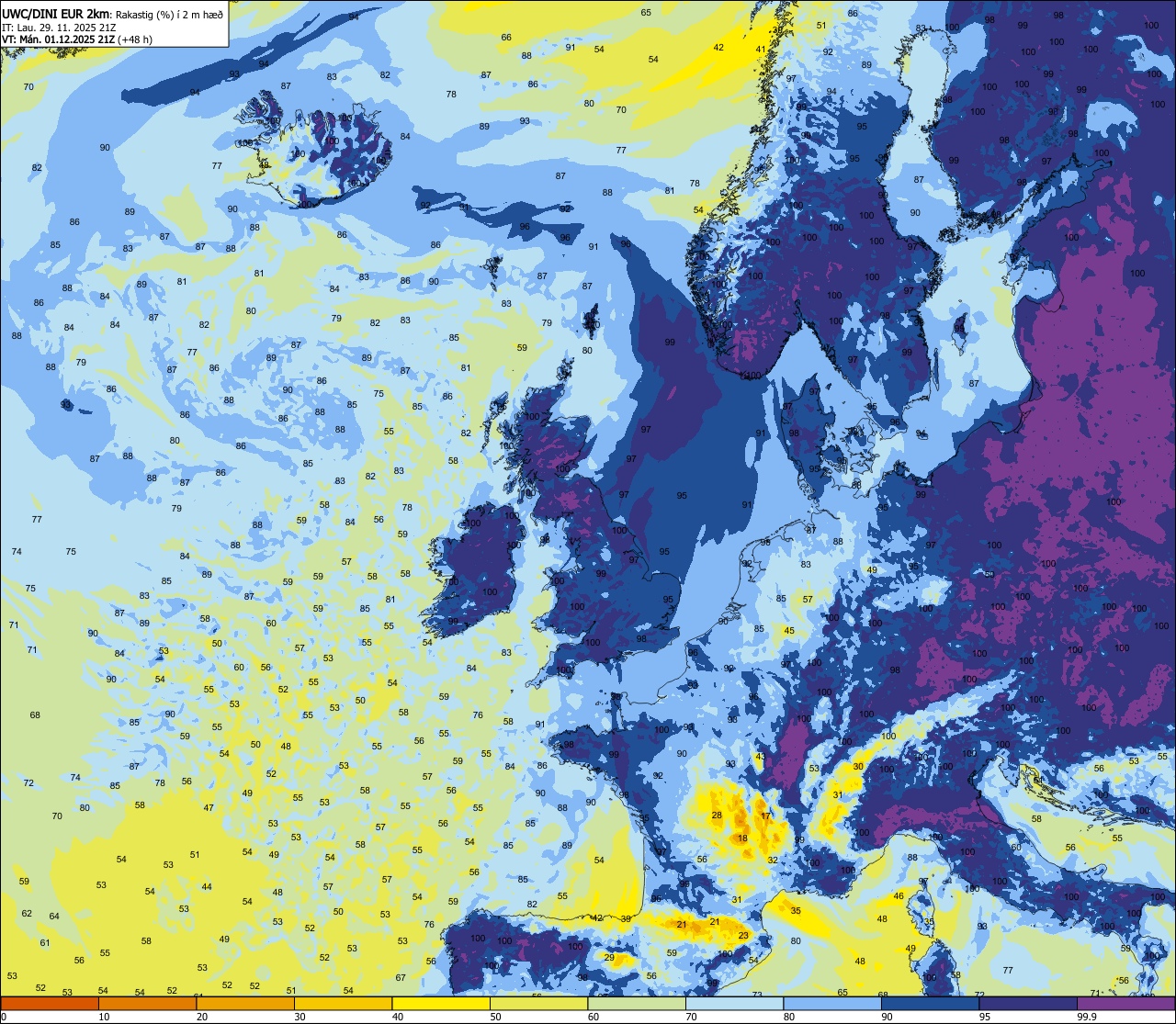Select the 60–70 pale green legend swatch
The image size is (1176, 1024).
tap(637, 1003)
